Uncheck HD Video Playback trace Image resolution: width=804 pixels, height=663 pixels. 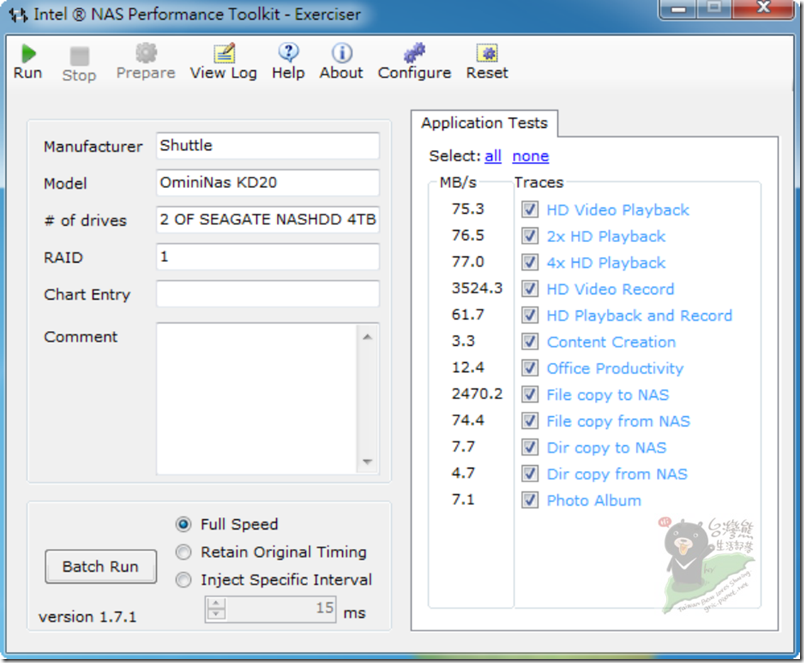click(530, 209)
